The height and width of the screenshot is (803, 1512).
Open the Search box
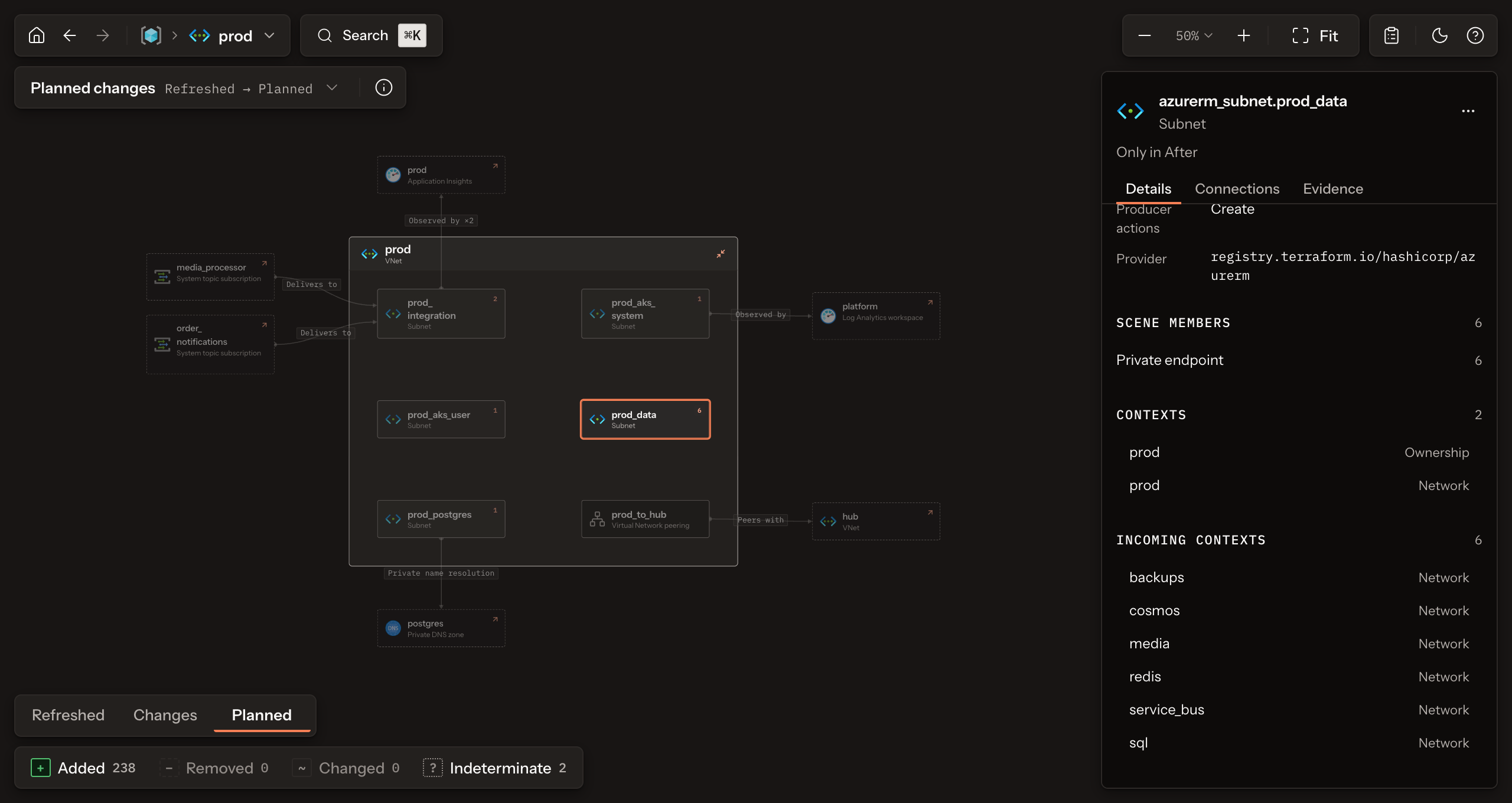(371, 35)
